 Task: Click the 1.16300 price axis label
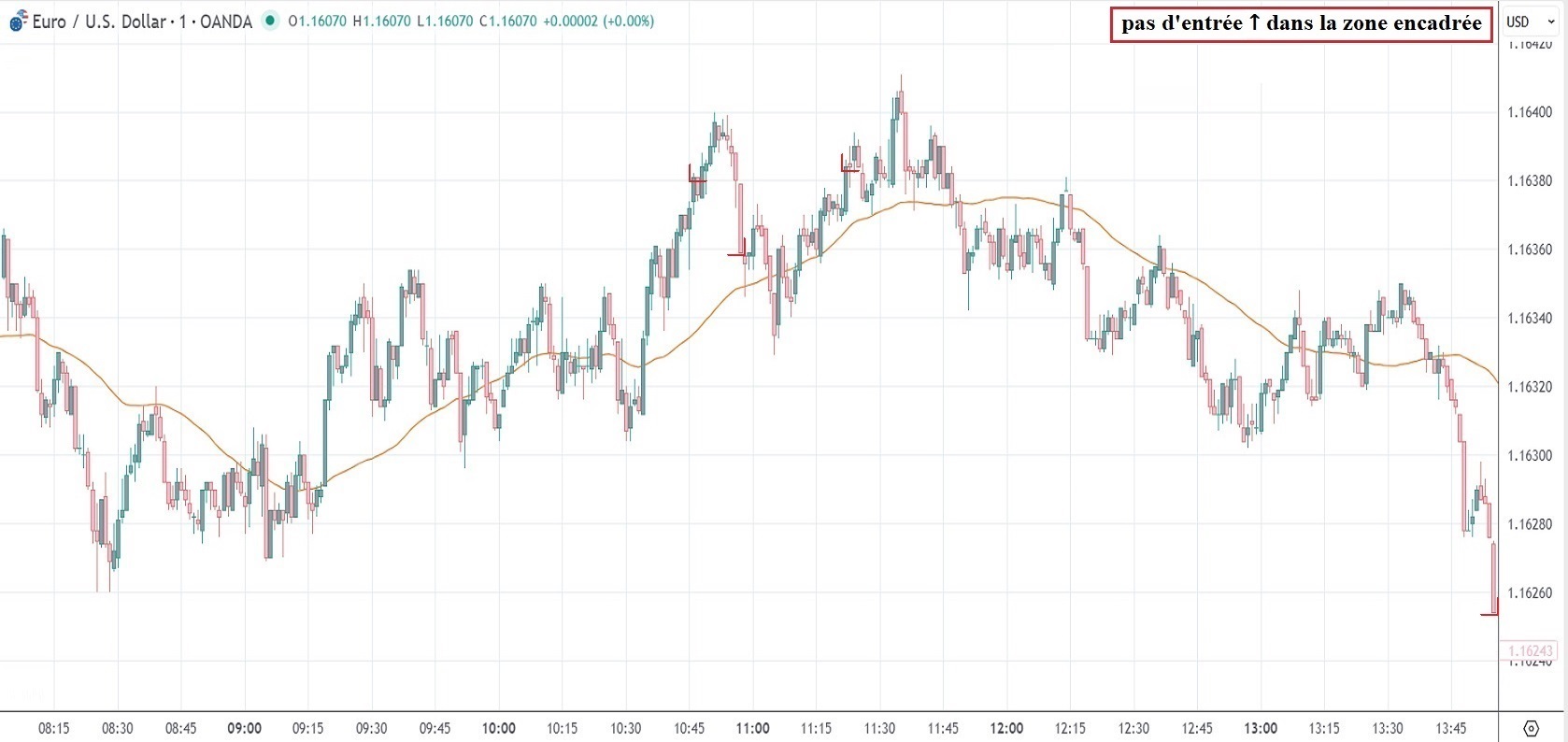tap(1530, 455)
